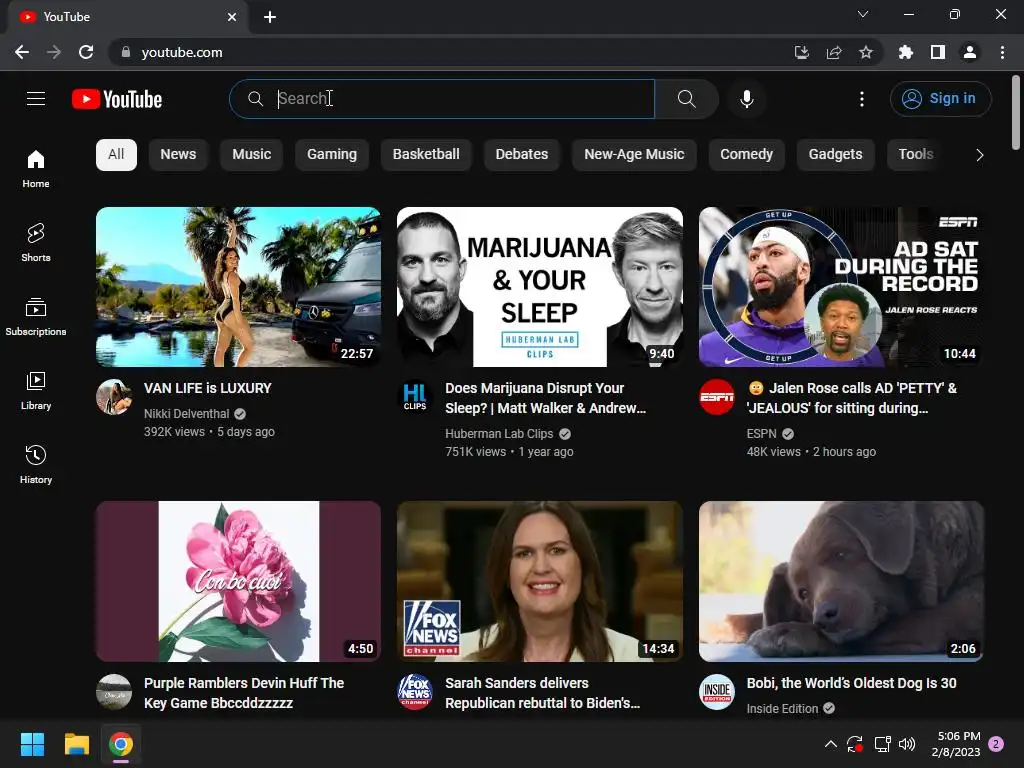Select the Comedy filter chip

pyautogui.click(x=746, y=155)
